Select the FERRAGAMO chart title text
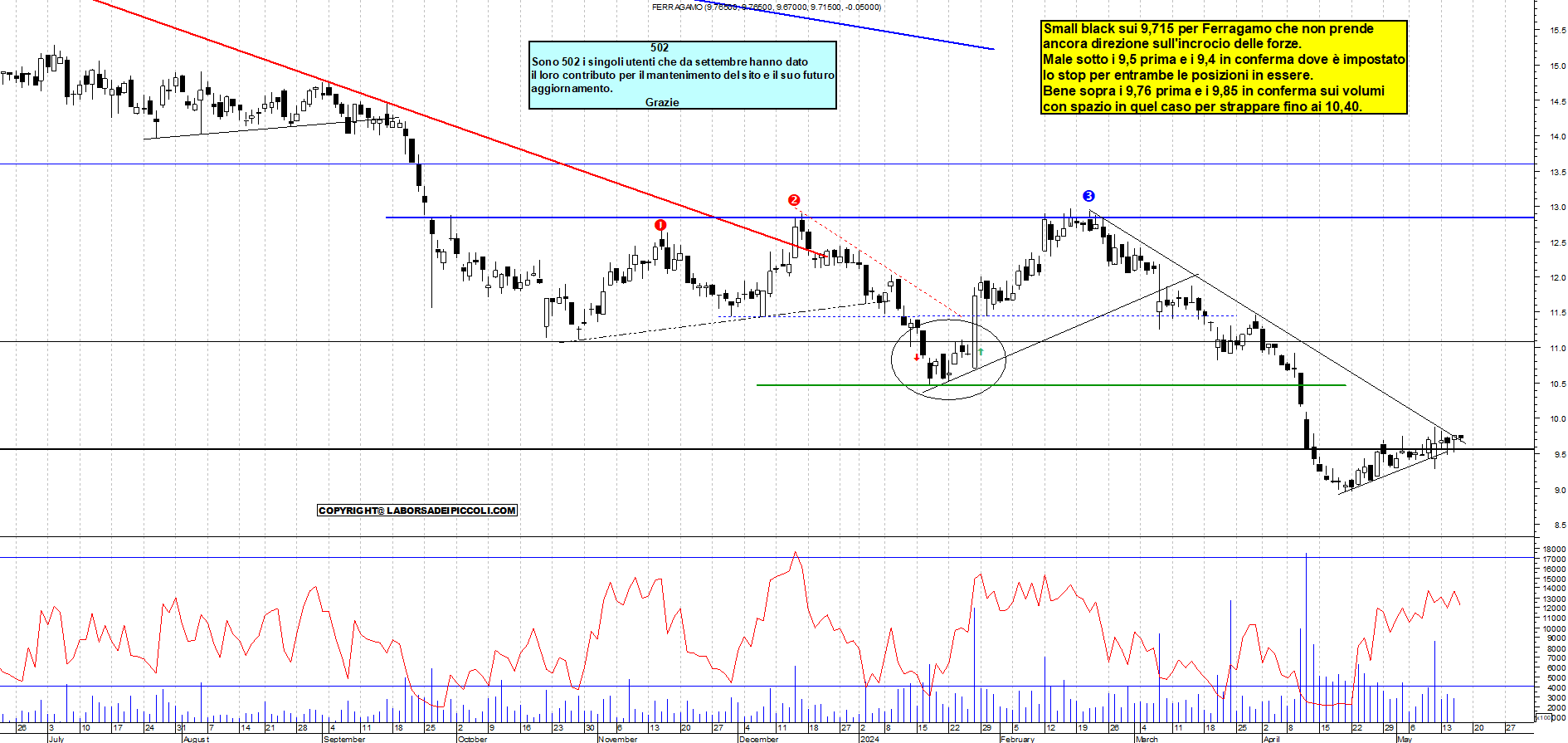The height and width of the screenshot is (743, 1568). tap(767, 7)
